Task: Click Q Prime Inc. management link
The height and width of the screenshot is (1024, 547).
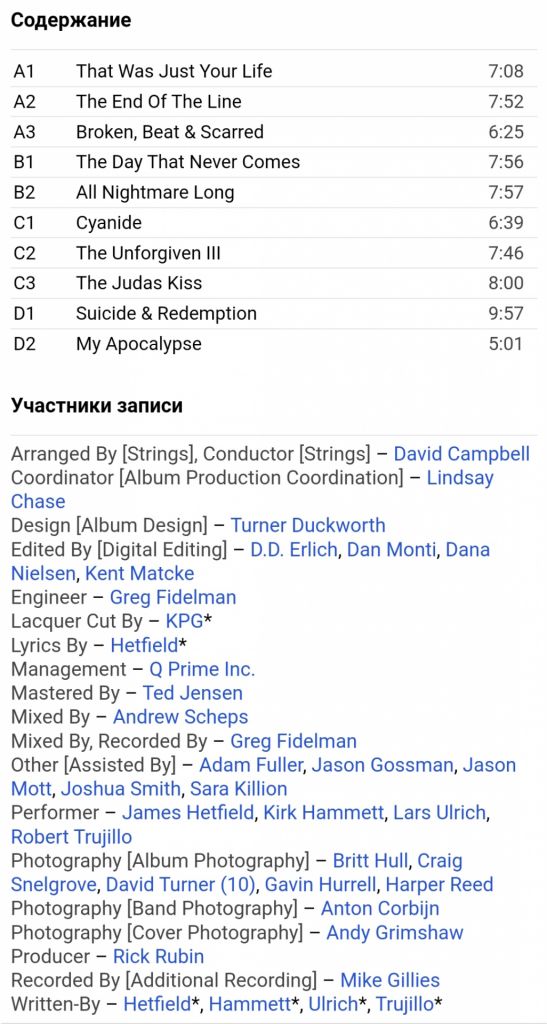Action: (202, 669)
